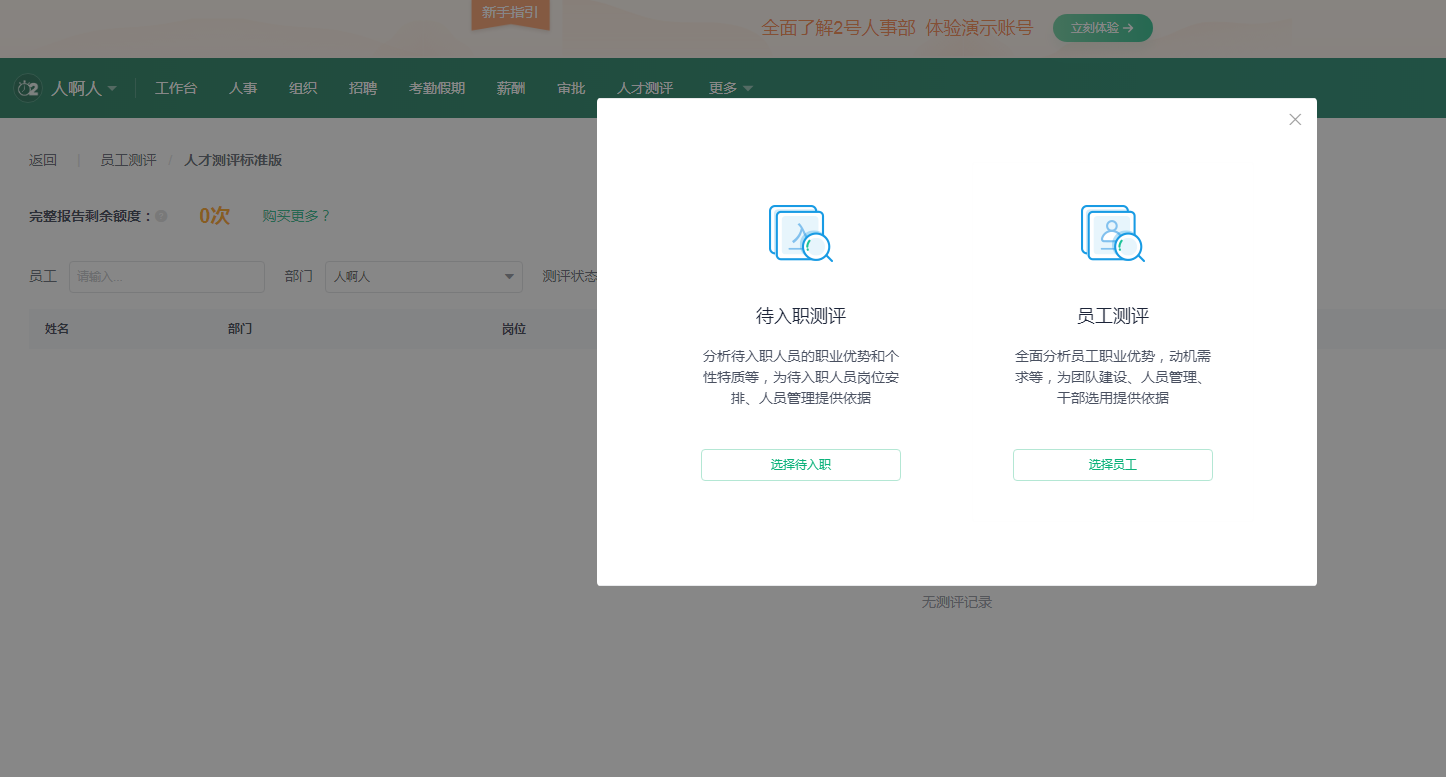
Task: Open the 部门 dropdown showing 人啊人
Action: coord(424,277)
